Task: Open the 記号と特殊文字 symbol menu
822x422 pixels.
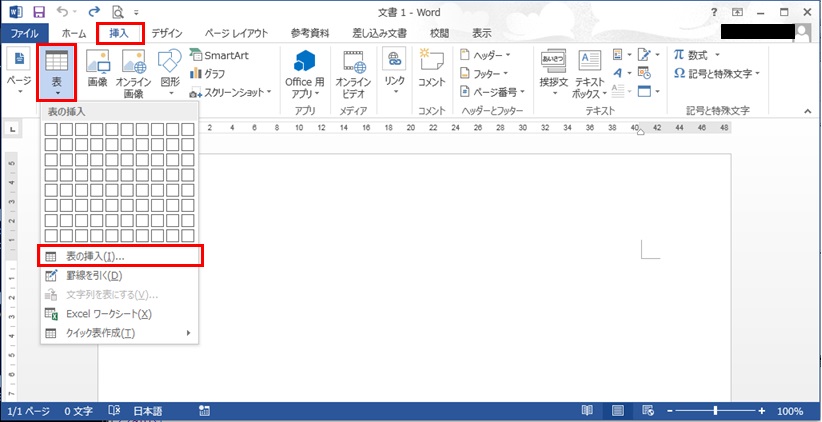Action: [x=716, y=73]
